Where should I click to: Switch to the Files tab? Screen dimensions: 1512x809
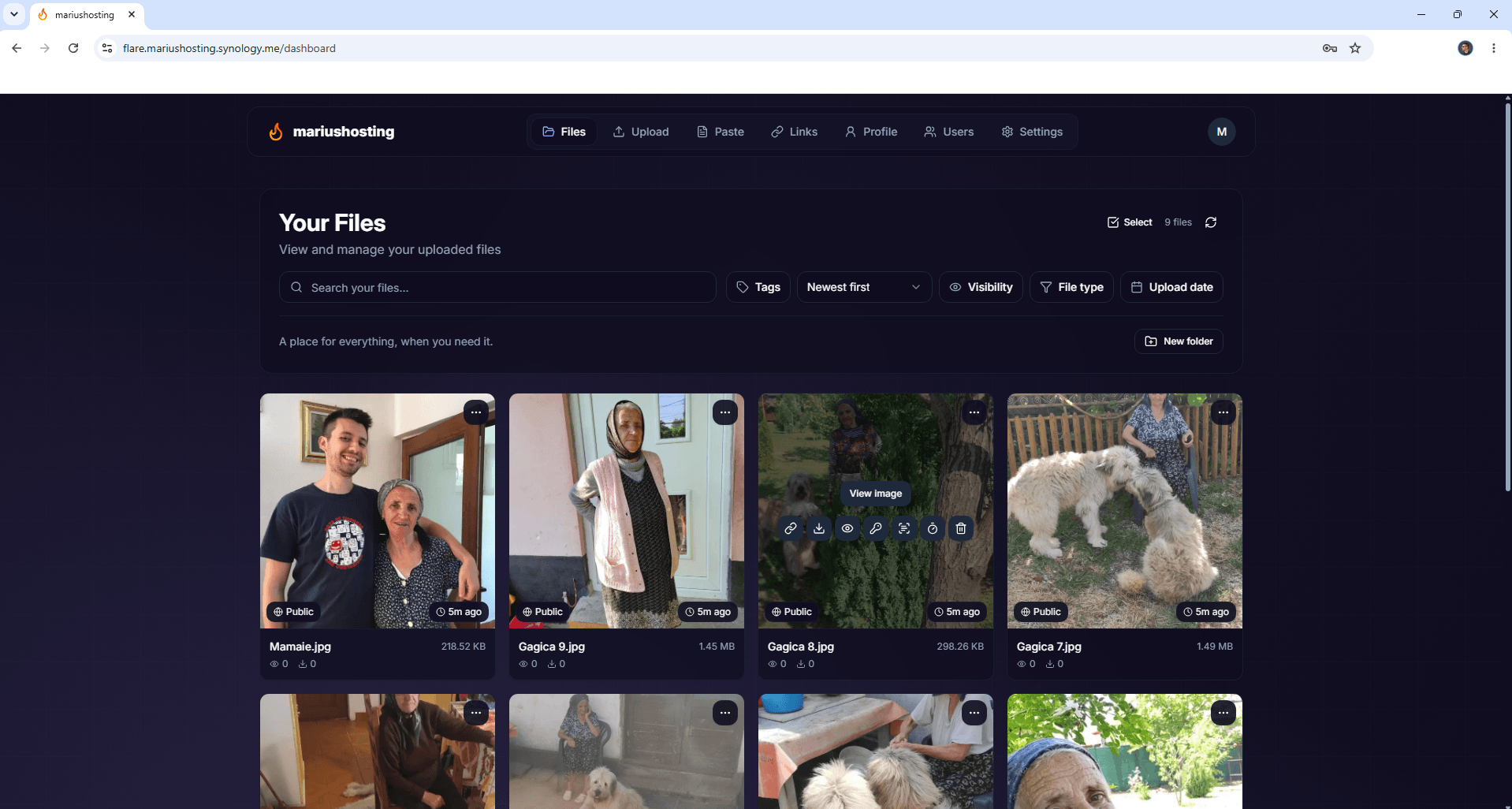click(x=564, y=132)
